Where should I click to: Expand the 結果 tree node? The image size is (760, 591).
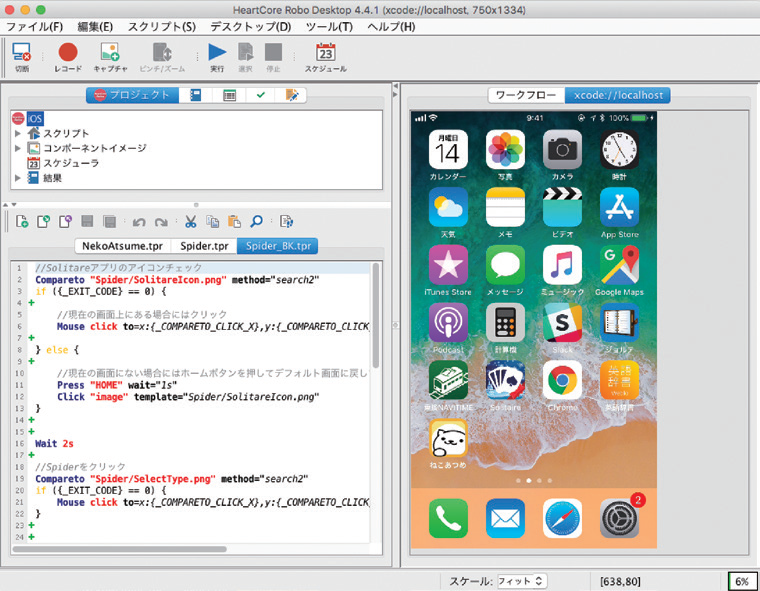17,178
